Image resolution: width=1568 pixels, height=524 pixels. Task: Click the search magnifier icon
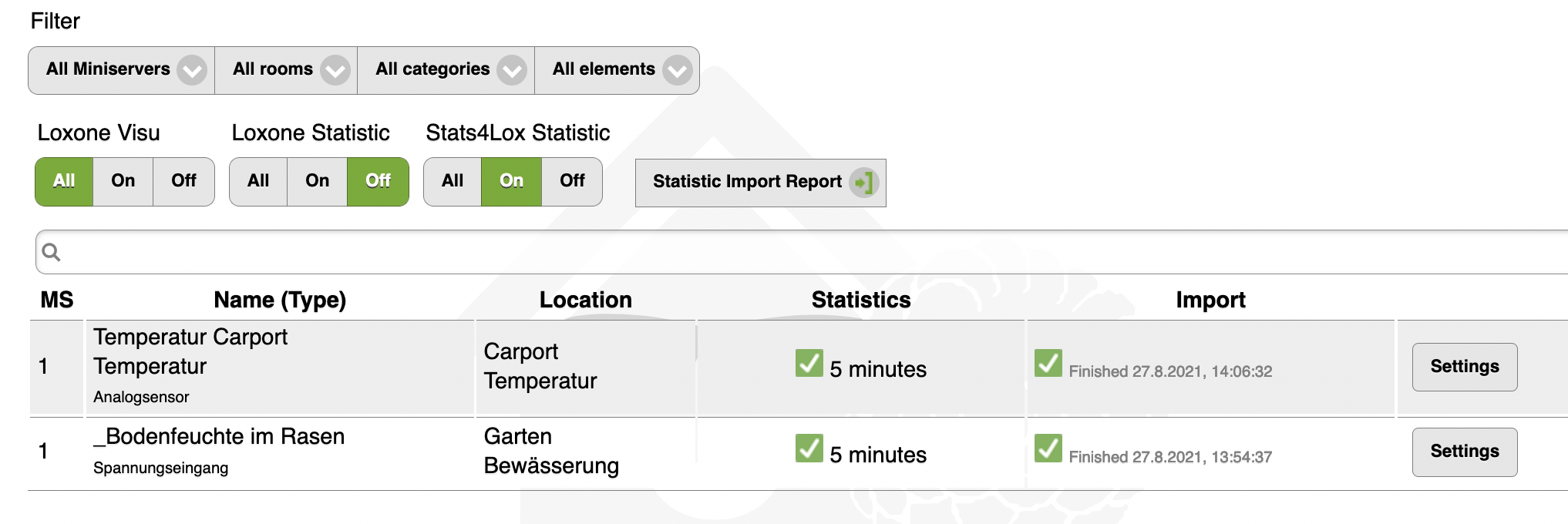coord(51,252)
